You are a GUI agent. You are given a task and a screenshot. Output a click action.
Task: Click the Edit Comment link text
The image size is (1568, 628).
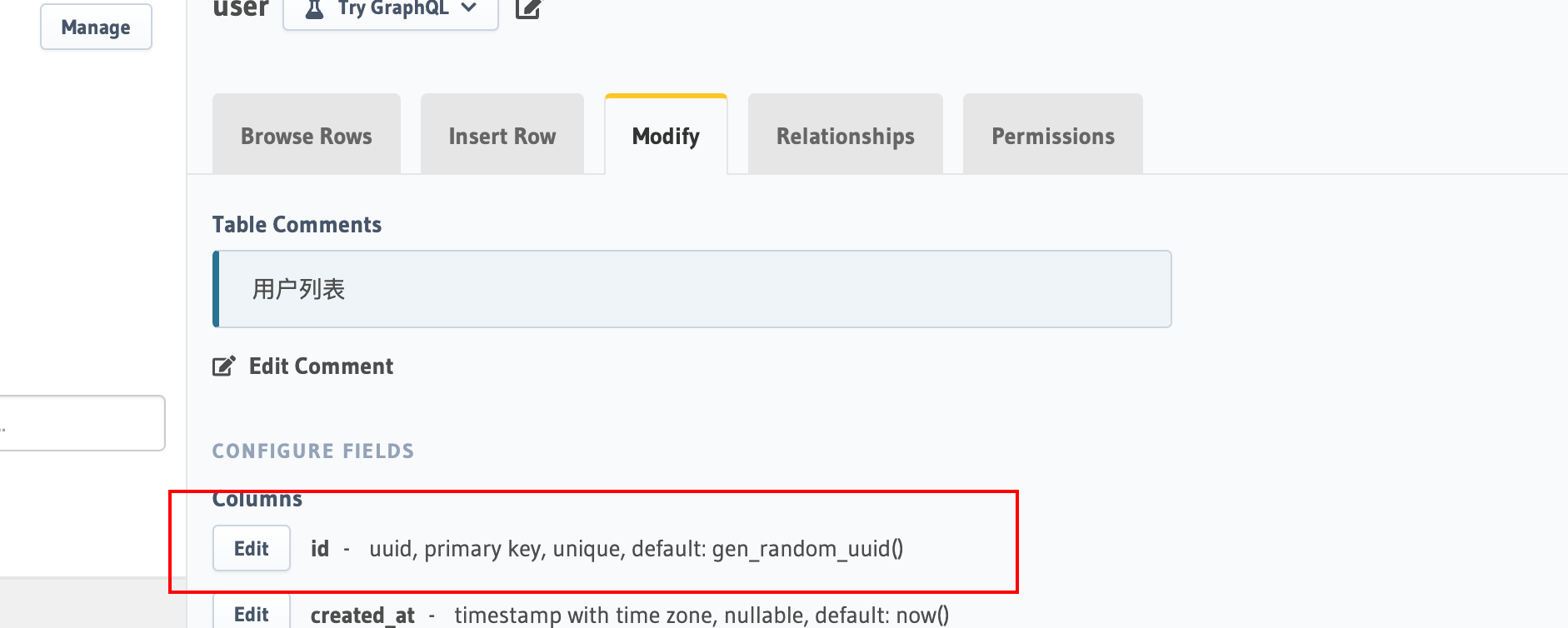tap(321, 366)
